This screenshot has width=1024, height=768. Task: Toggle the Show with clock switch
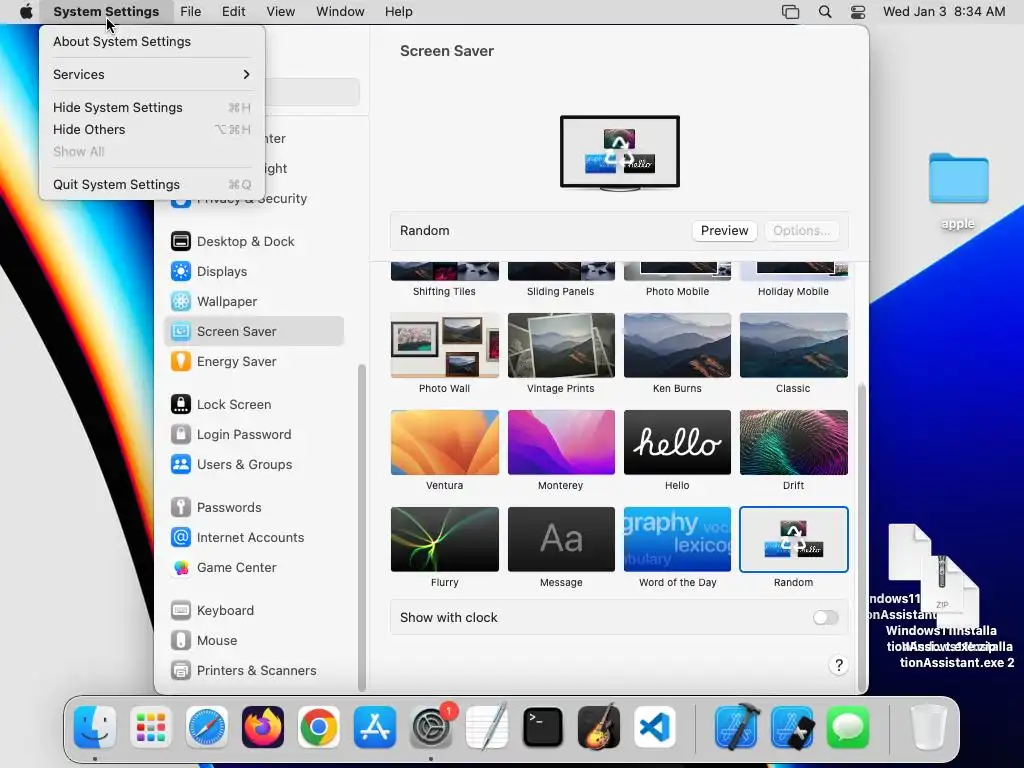point(825,618)
